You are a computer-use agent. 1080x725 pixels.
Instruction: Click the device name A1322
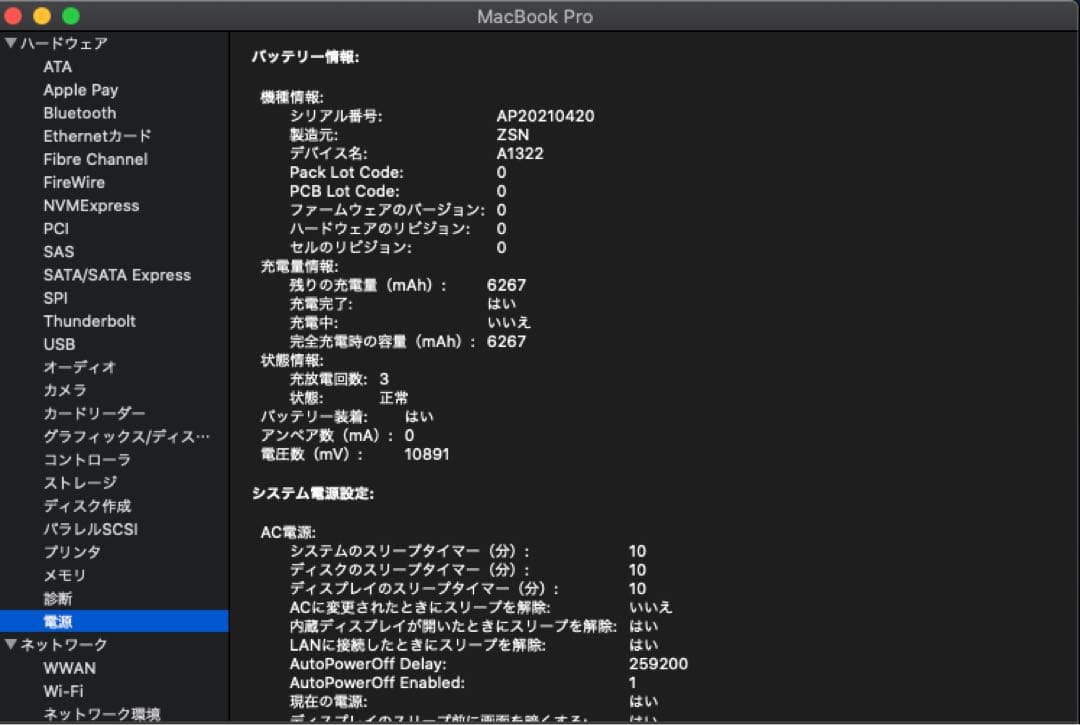pyautogui.click(x=520, y=154)
